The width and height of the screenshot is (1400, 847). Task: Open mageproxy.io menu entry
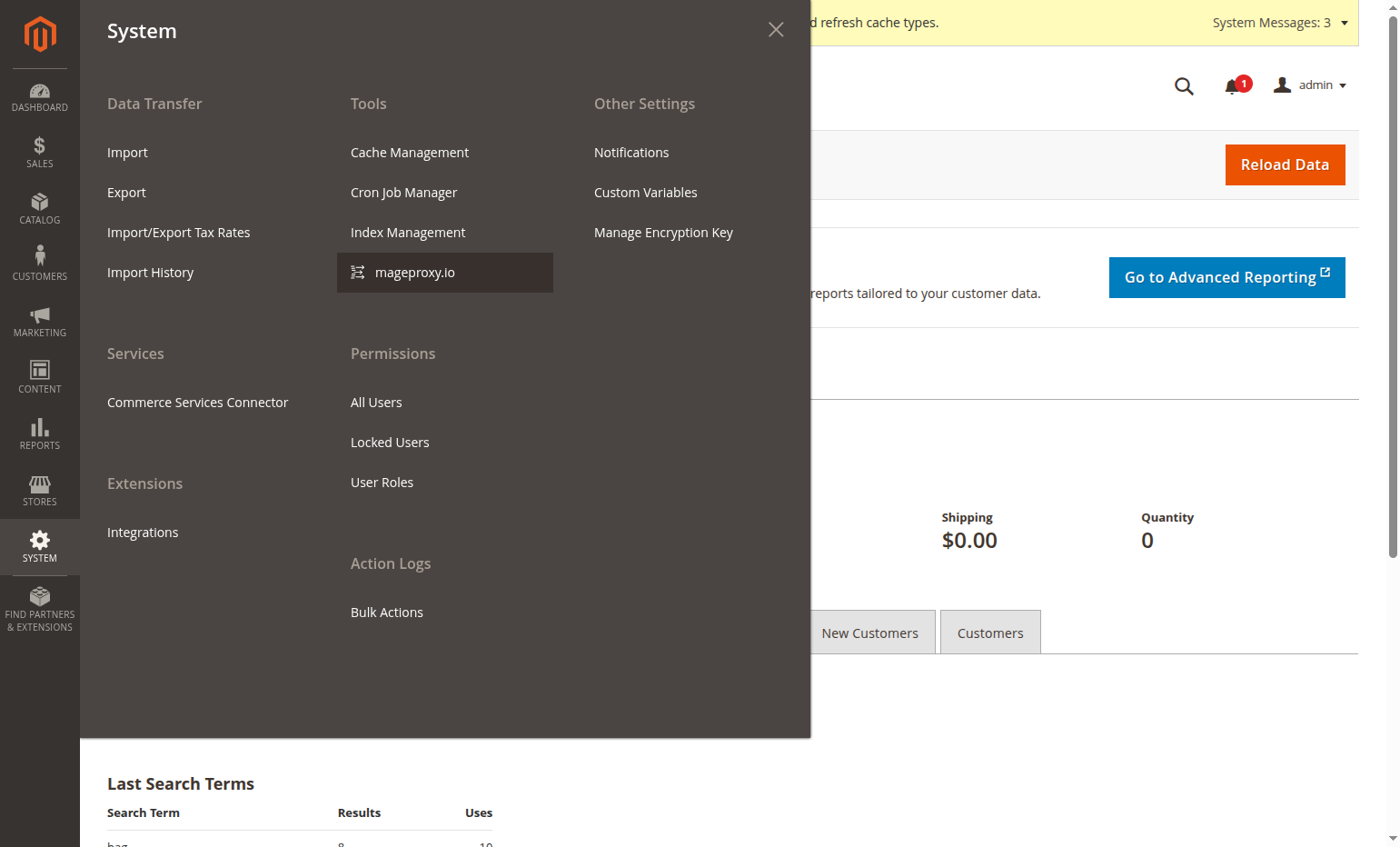pyautogui.click(x=445, y=273)
